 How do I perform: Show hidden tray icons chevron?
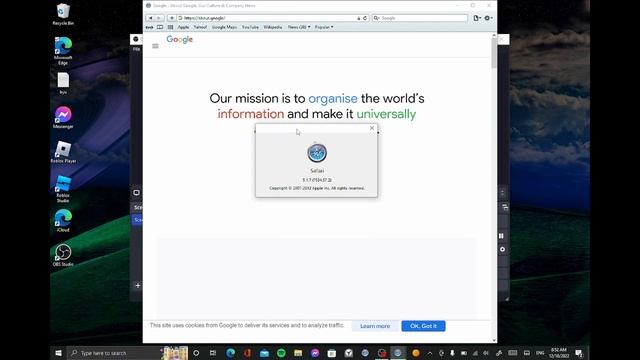tap(429, 353)
